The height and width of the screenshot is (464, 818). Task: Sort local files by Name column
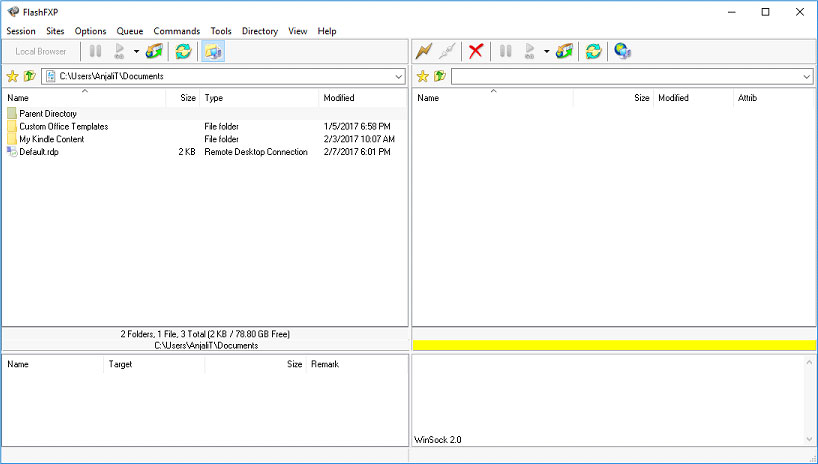[85, 98]
